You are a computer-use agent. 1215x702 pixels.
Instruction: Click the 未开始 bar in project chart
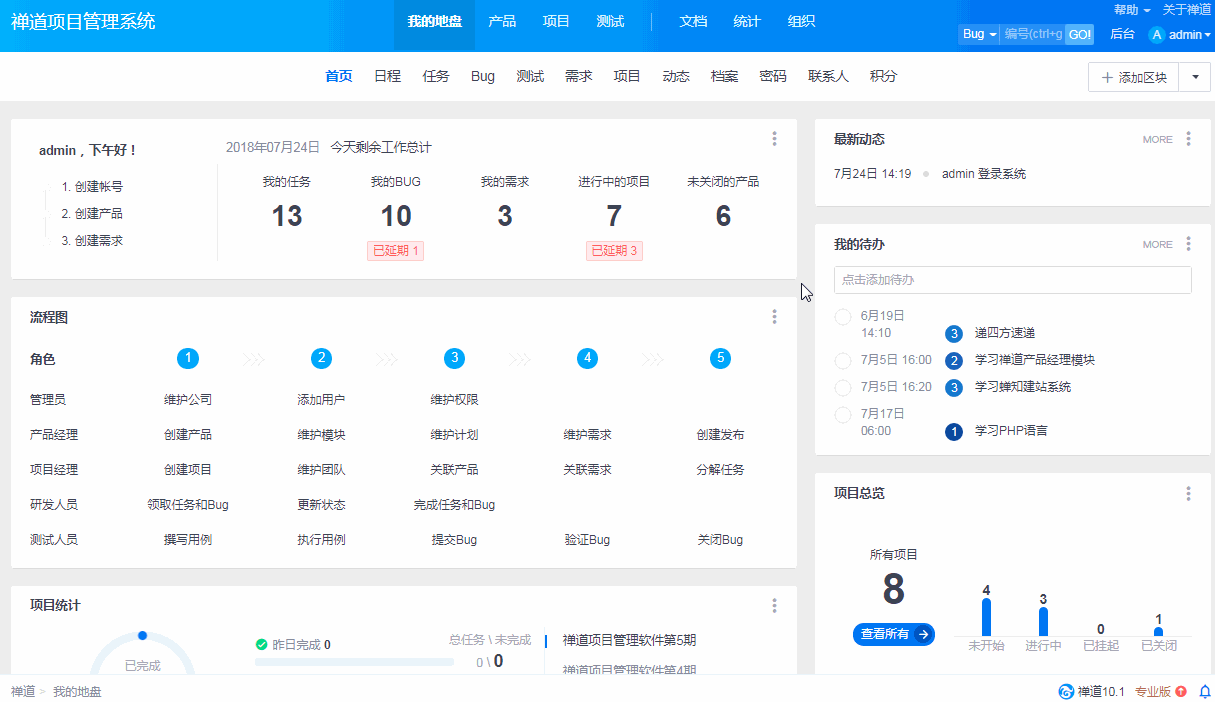(x=986, y=616)
